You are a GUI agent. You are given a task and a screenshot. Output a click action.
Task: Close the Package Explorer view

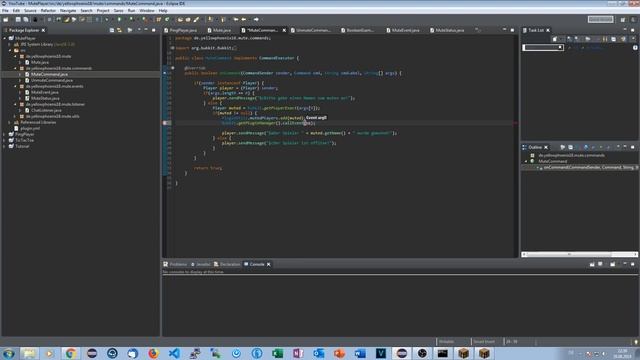43,30
